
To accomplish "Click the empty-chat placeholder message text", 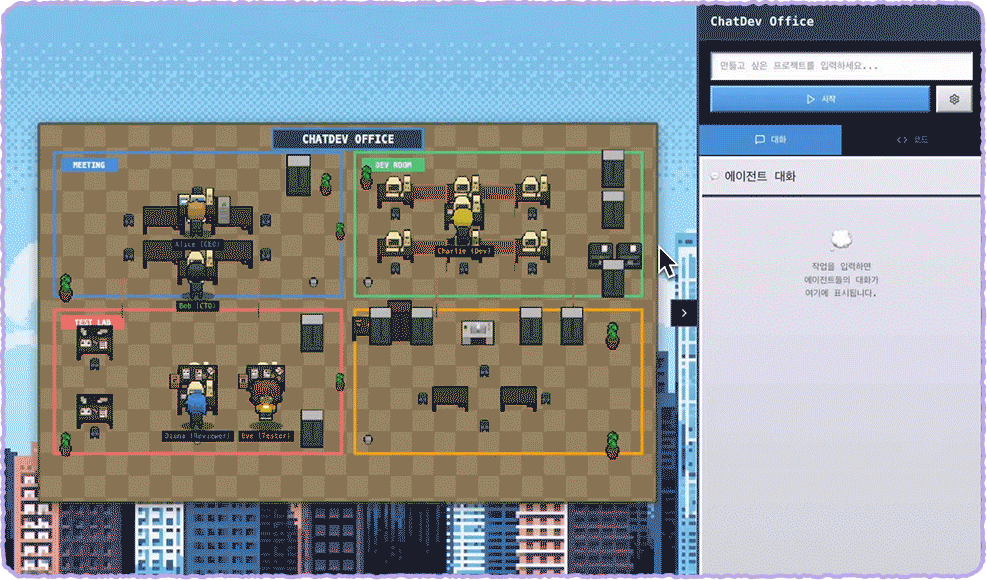I will tap(841, 280).
